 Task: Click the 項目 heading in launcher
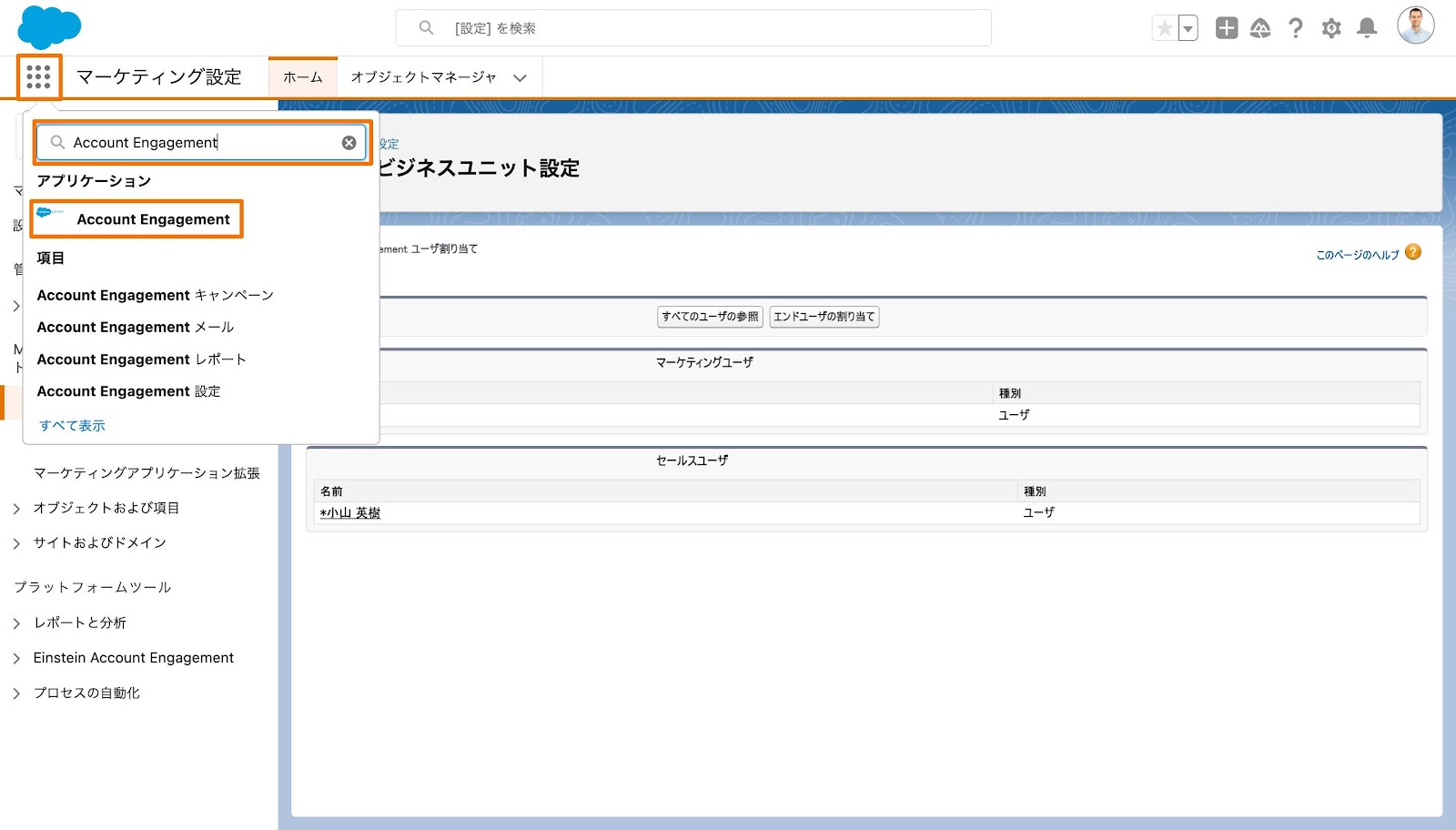click(50, 258)
